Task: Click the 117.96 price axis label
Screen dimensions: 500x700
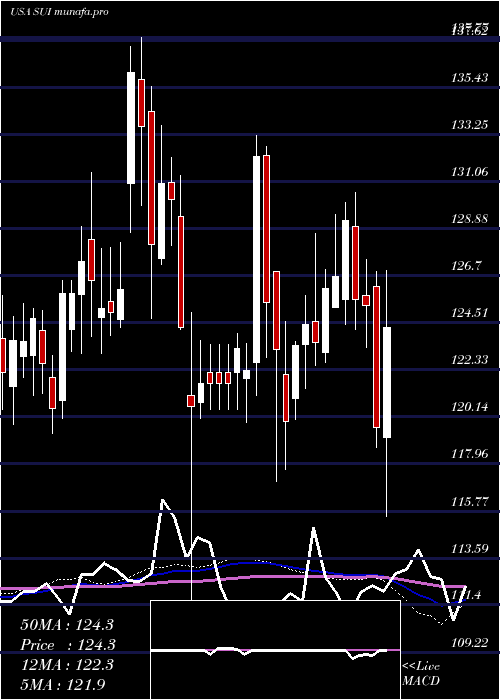Action: [469, 454]
